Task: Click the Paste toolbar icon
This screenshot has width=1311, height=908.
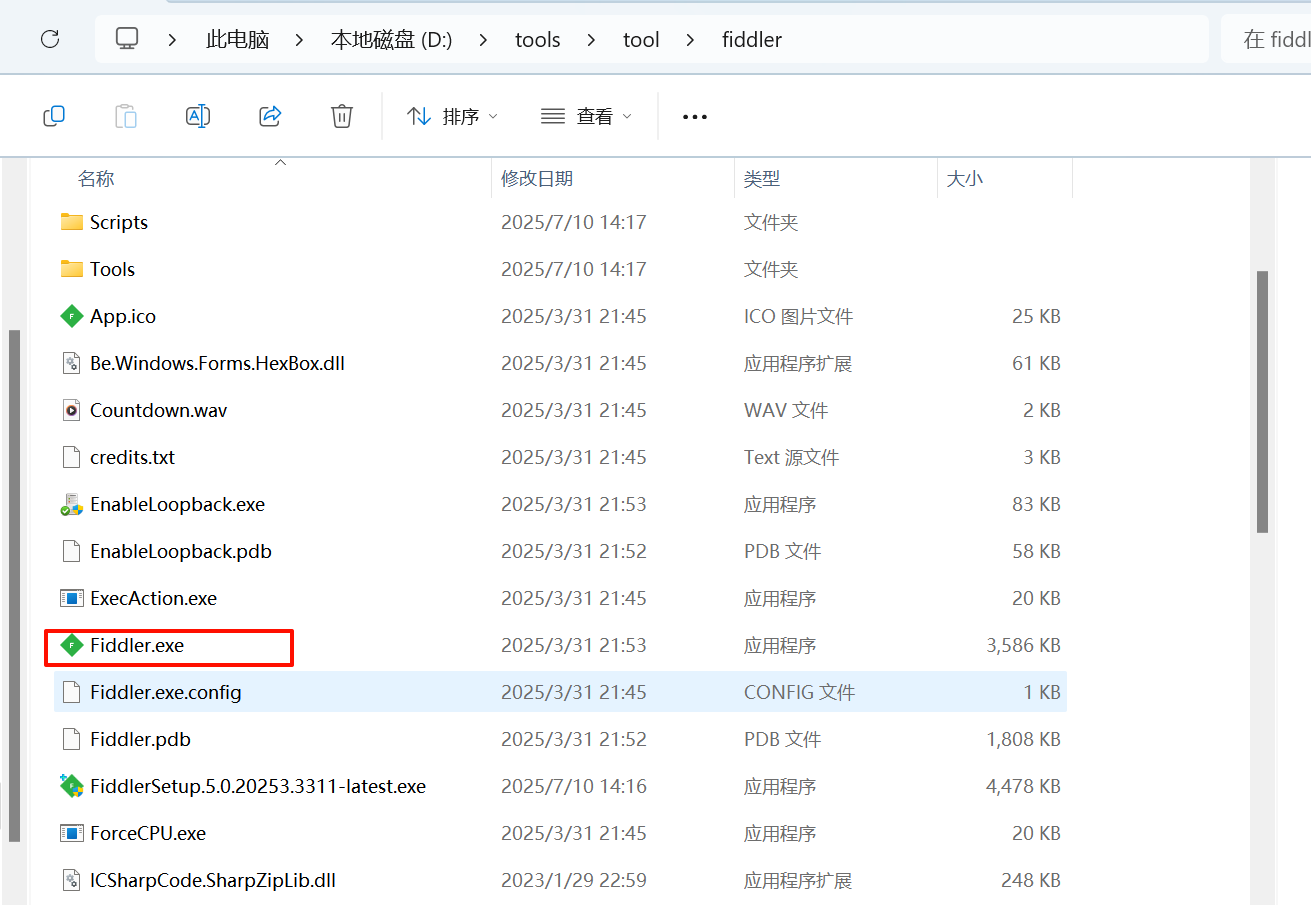Action: [x=126, y=116]
